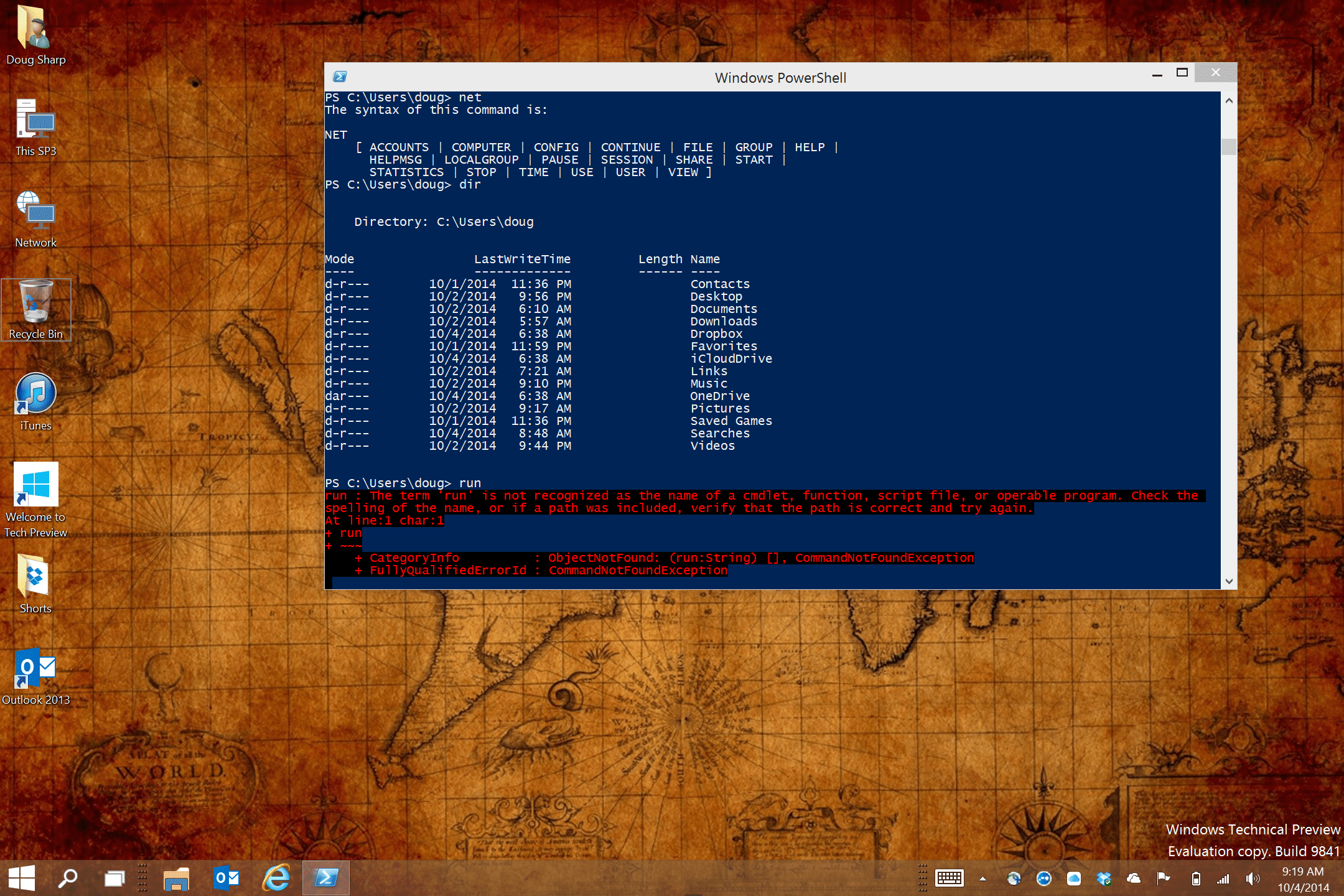Click the 'Dropbox' directory entry
Screen dimensions: 1344x896
pos(716,334)
